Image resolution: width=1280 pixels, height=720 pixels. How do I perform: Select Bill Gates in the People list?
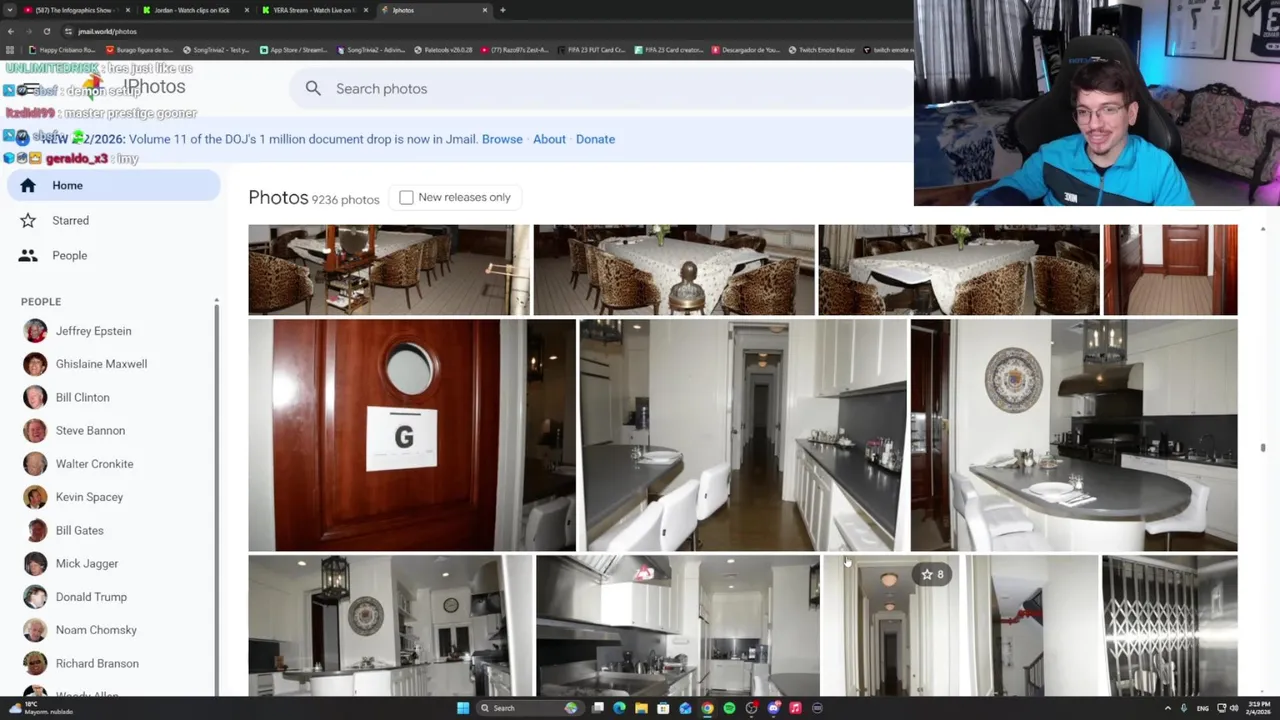(x=79, y=530)
